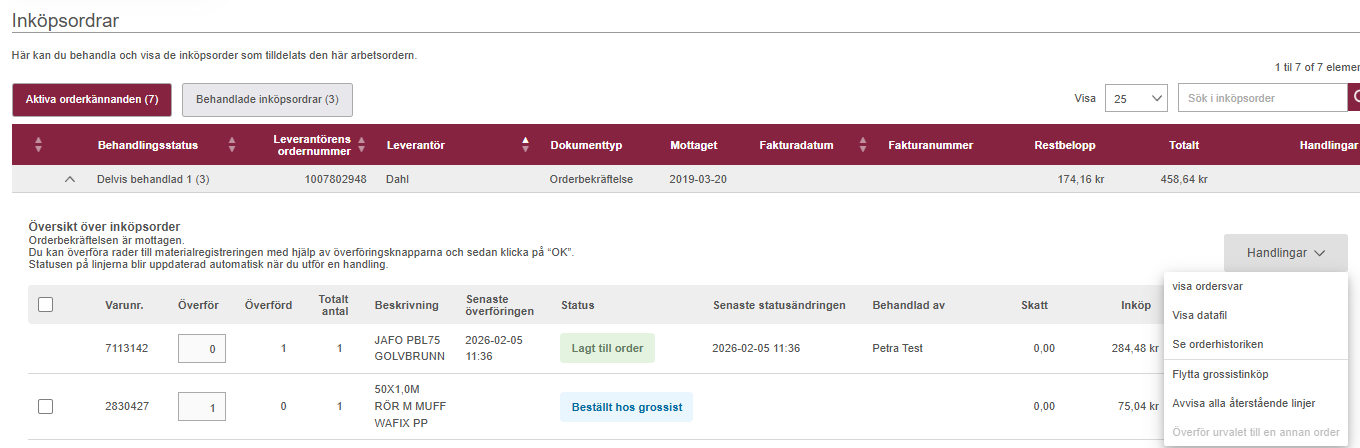Check the box for item 2830427
The height and width of the screenshot is (448, 1360).
(x=46, y=406)
